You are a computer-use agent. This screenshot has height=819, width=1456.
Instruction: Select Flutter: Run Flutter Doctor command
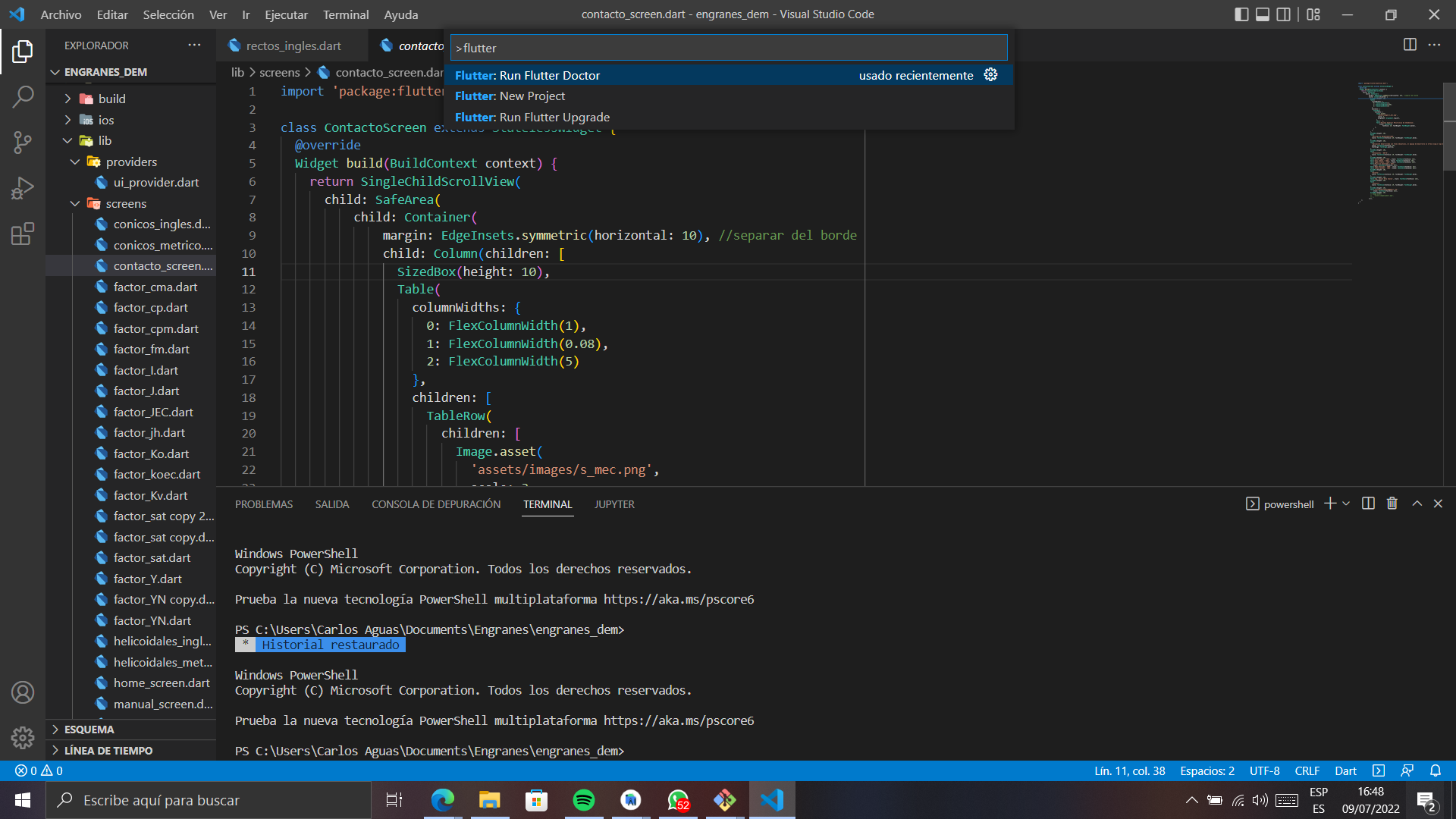729,75
